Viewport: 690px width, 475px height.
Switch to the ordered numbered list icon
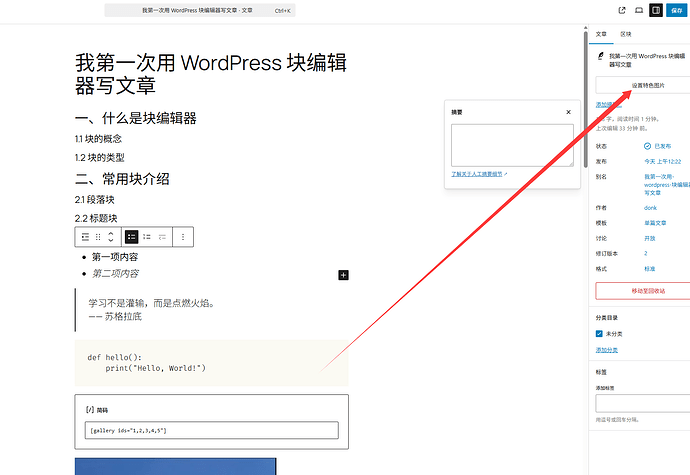(x=147, y=237)
